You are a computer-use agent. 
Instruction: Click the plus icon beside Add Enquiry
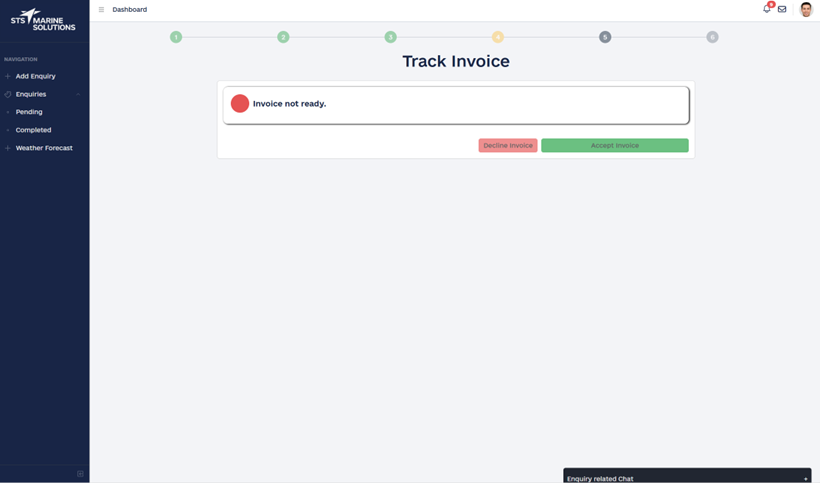(x=7, y=76)
